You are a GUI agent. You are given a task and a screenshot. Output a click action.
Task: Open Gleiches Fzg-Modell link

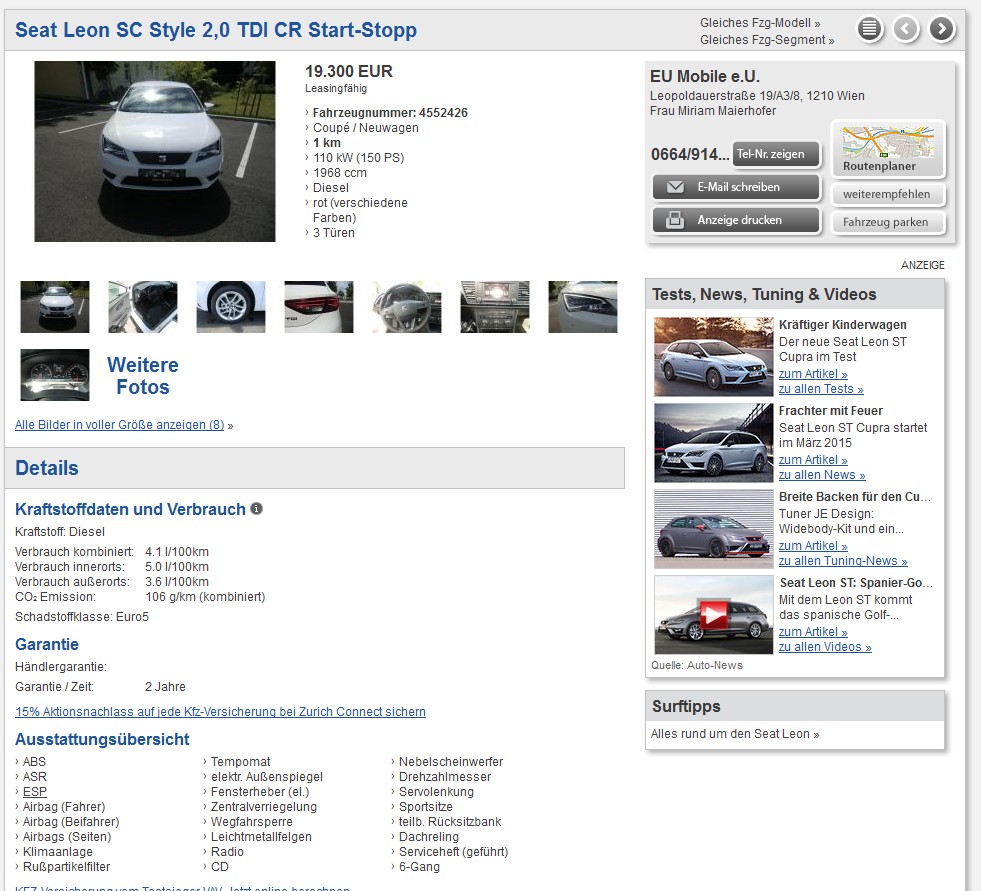coord(760,23)
